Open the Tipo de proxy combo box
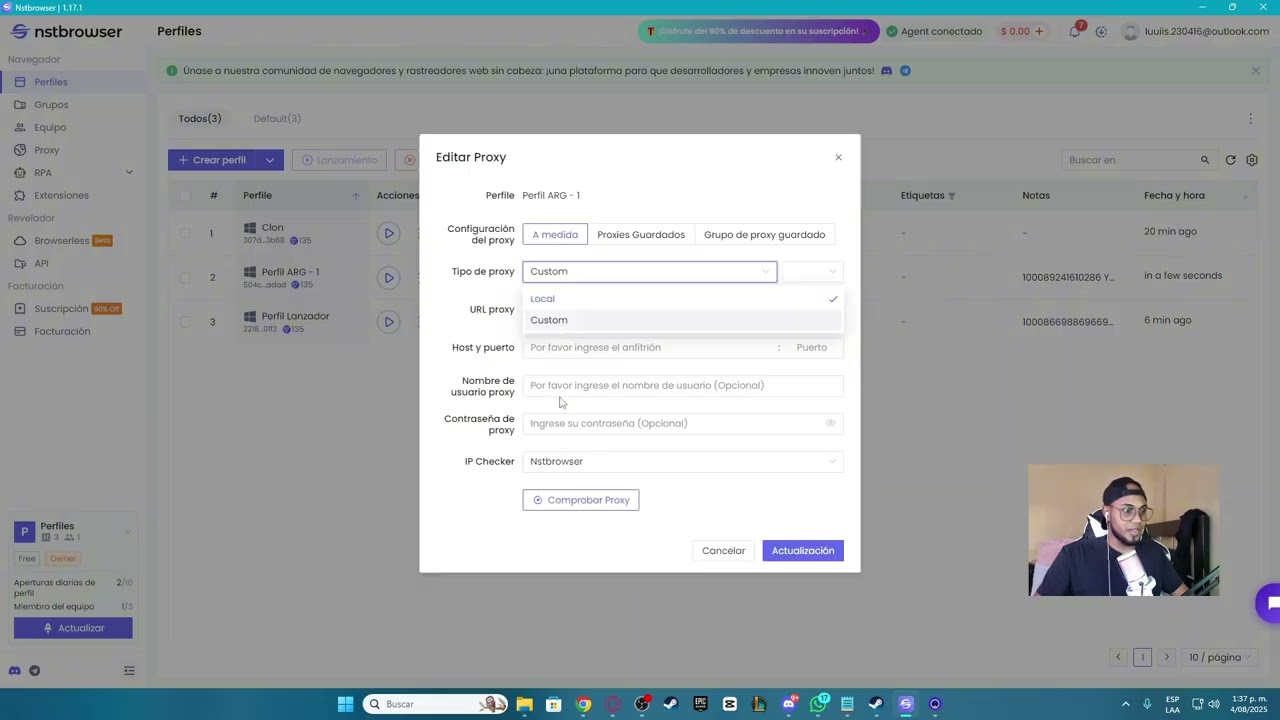Screen dimensions: 1280x720 (649, 271)
